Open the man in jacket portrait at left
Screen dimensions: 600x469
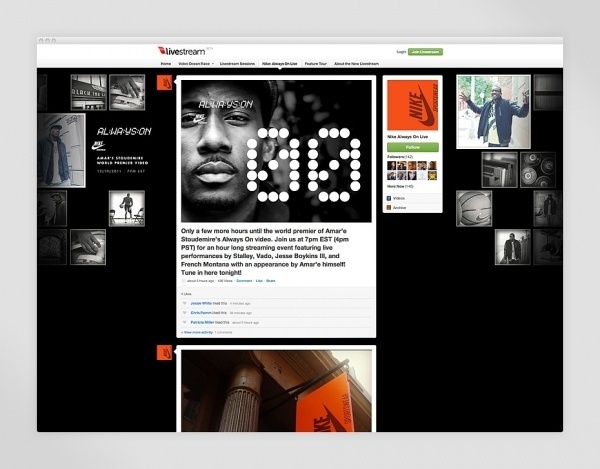61,150
